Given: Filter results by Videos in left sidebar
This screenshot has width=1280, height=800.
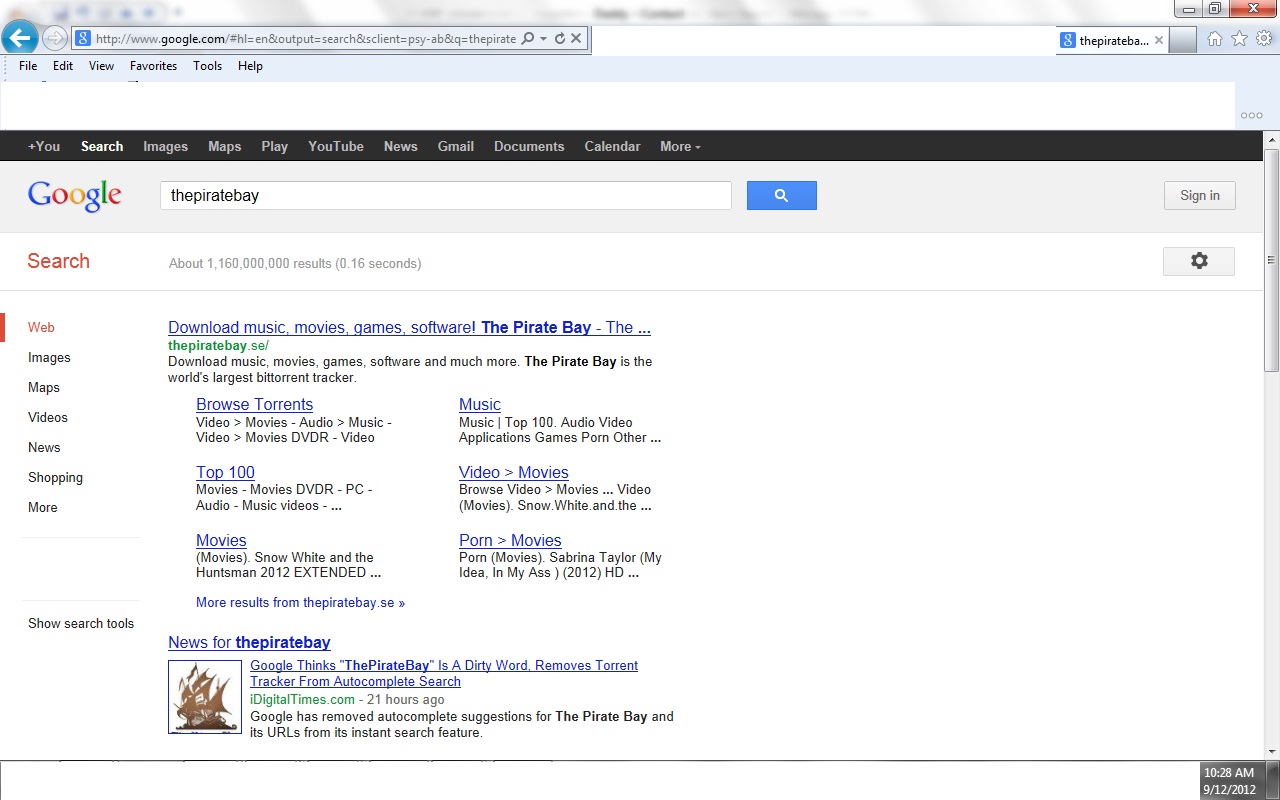Looking at the screenshot, I should point(48,417).
